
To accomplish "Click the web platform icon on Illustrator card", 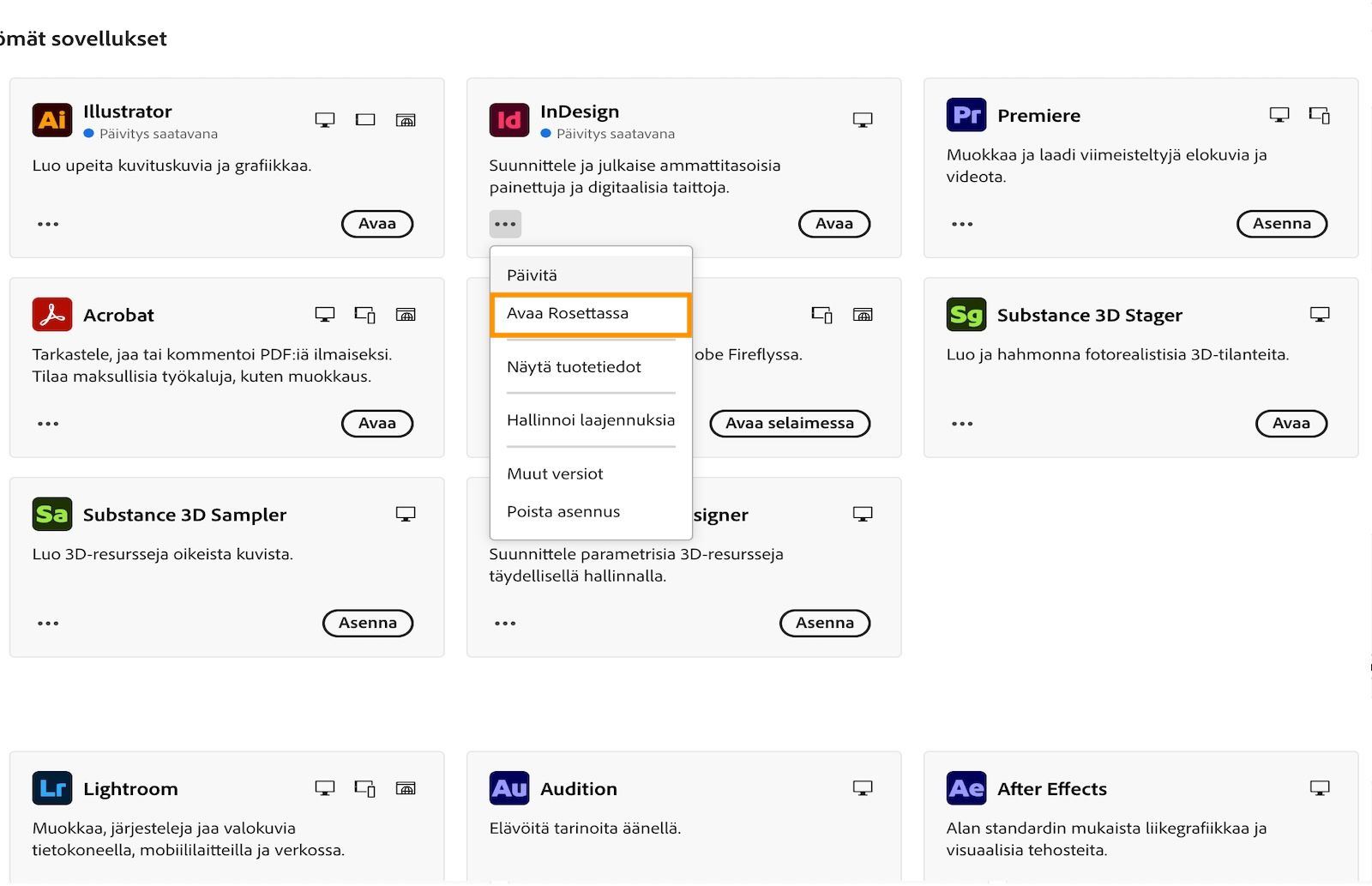I will click(406, 120).
